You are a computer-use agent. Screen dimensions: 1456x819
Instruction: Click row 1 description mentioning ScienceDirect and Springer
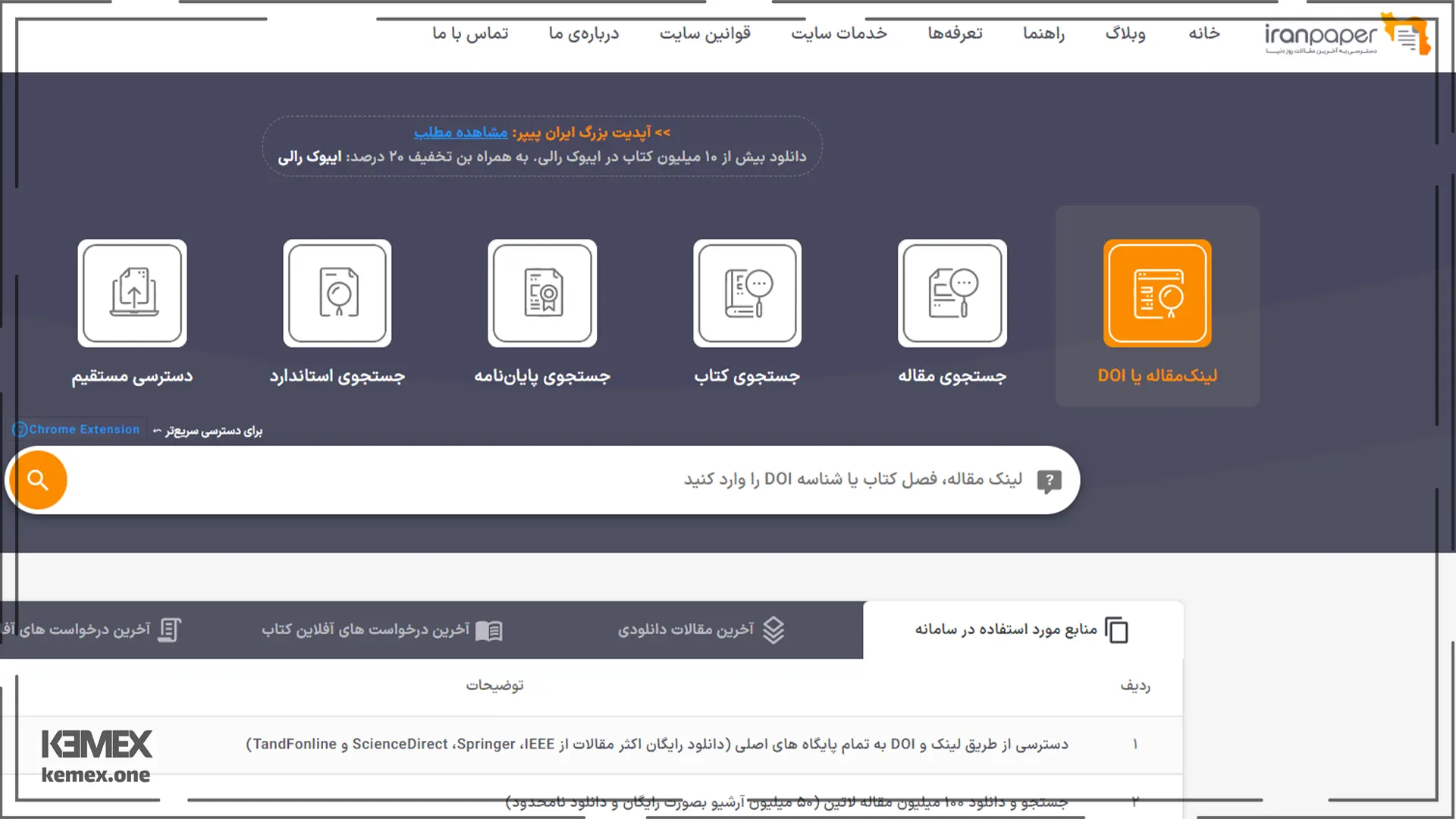(657, 745)
